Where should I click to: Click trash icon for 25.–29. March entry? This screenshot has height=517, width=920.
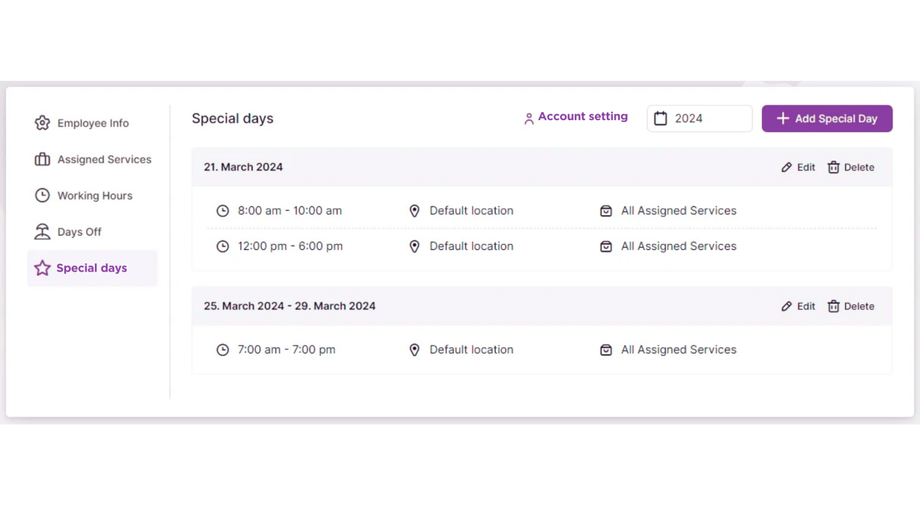coord(833,306)
